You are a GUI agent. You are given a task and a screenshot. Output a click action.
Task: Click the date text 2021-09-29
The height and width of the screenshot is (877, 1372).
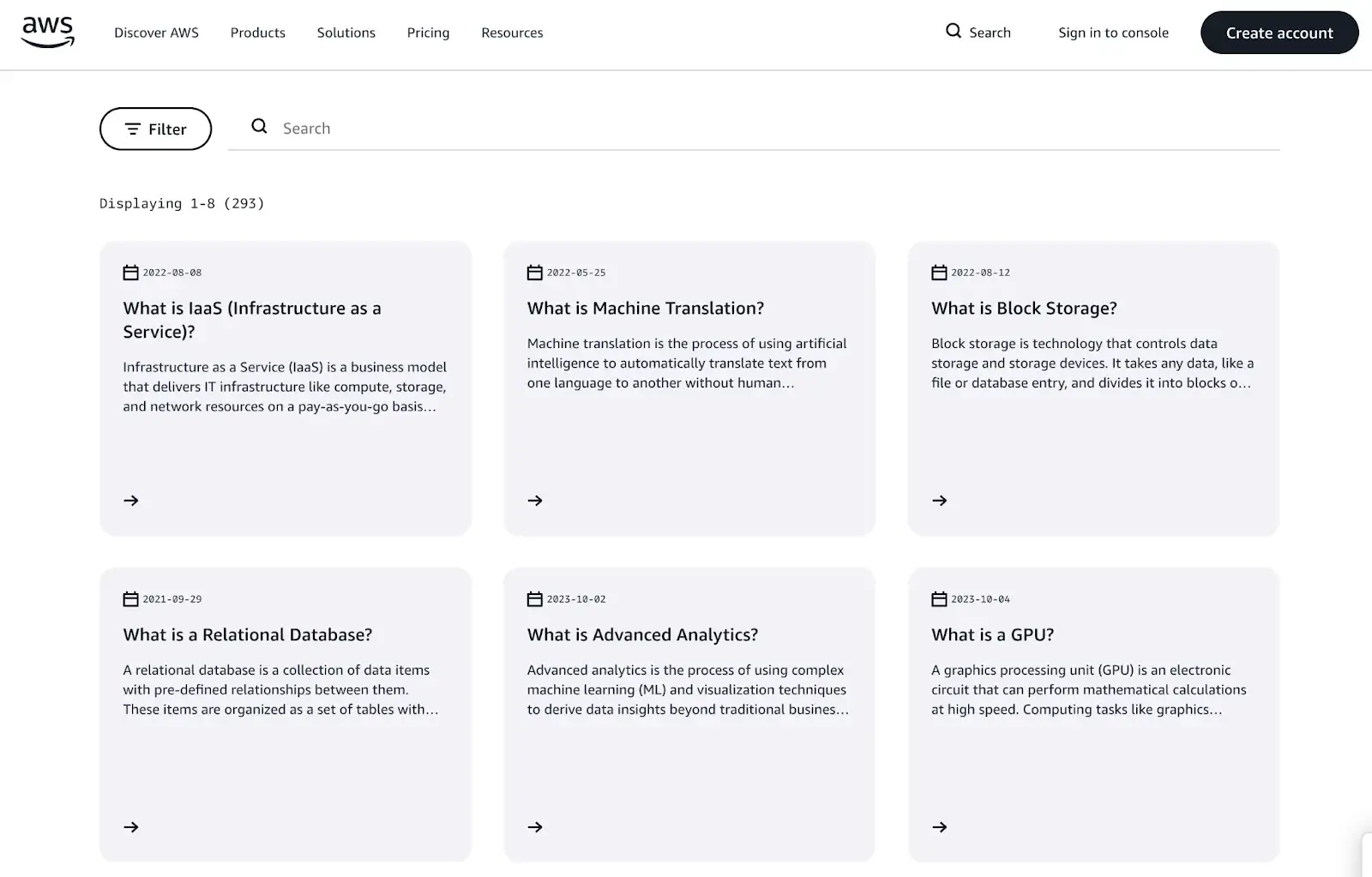tap(172, 599)
